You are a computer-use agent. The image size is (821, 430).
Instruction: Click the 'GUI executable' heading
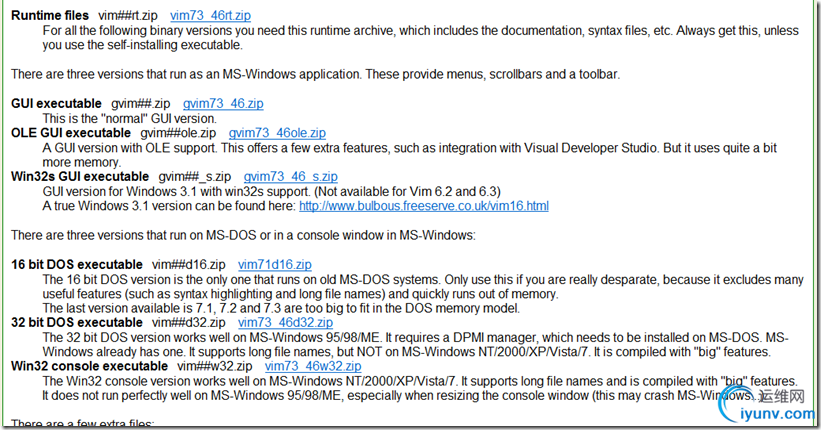click(57, 104)
